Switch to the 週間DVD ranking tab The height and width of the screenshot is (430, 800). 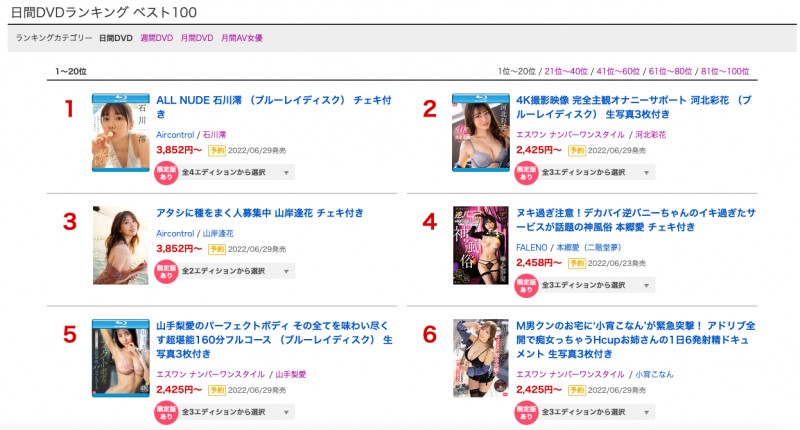pyautogui.click(x=156, y=38)
